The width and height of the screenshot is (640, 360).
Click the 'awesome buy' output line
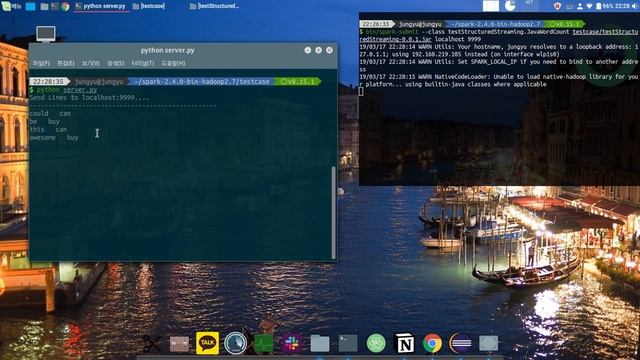[54, 138]
